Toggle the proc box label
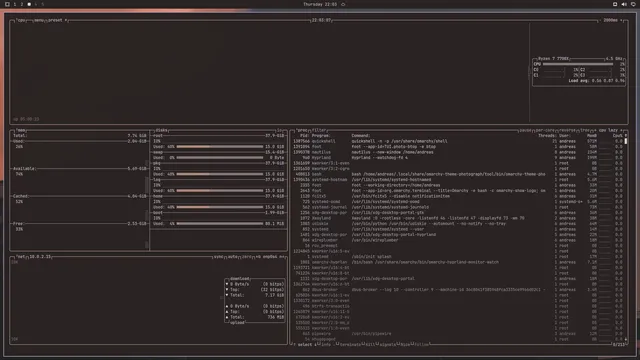 pyautogui.click(x=302, y=130)
